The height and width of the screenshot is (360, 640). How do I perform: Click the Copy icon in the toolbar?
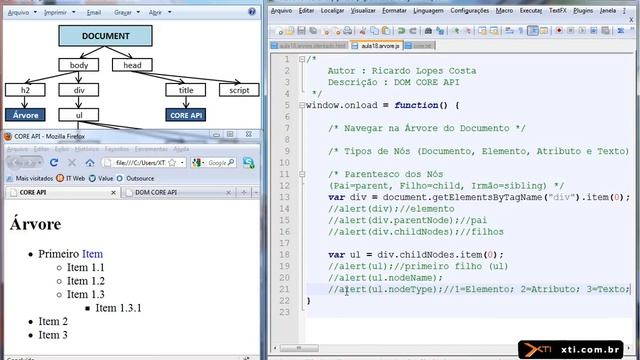(374, 31)
